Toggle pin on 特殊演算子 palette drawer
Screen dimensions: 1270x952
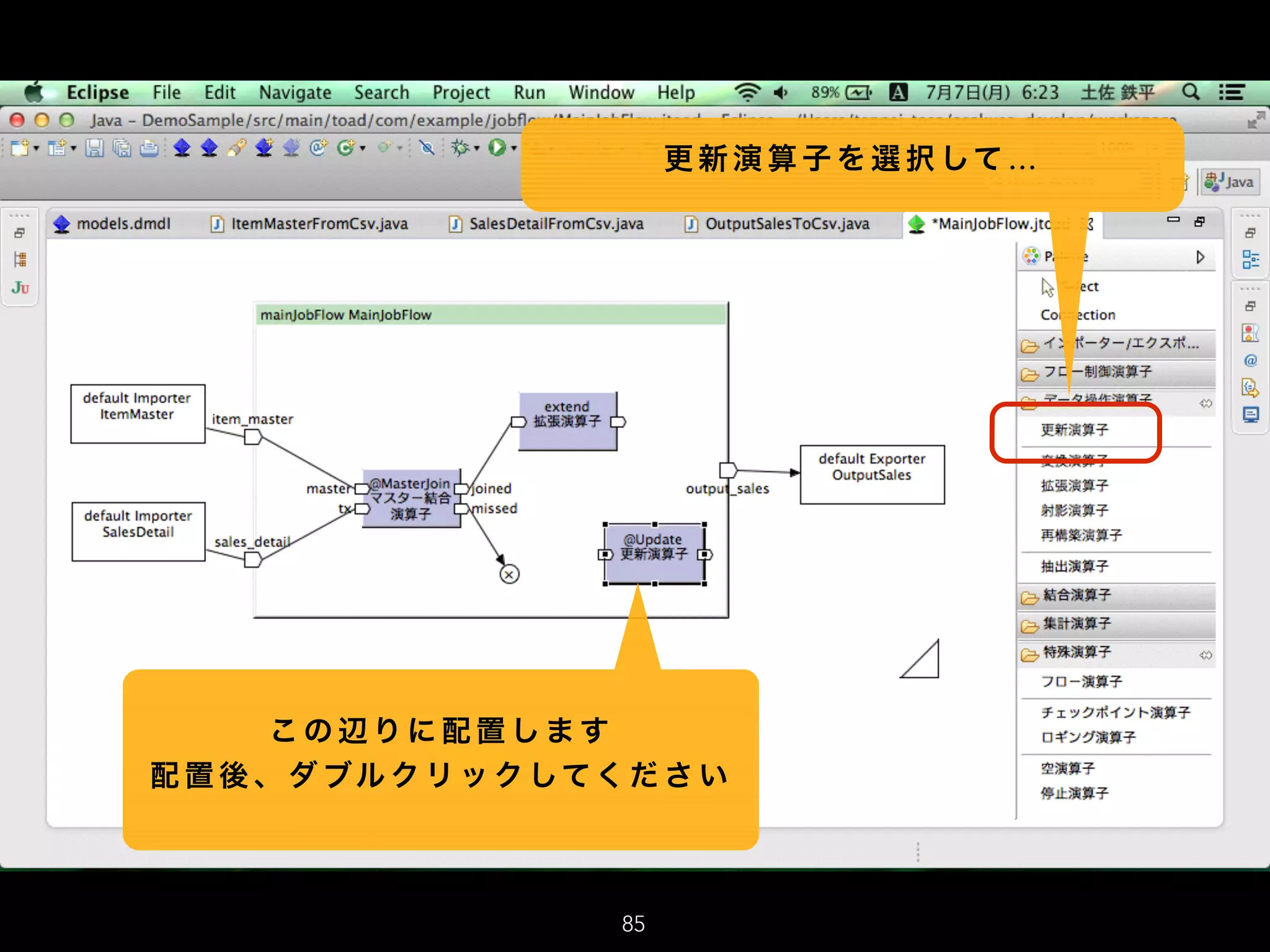pos(1206,655)
